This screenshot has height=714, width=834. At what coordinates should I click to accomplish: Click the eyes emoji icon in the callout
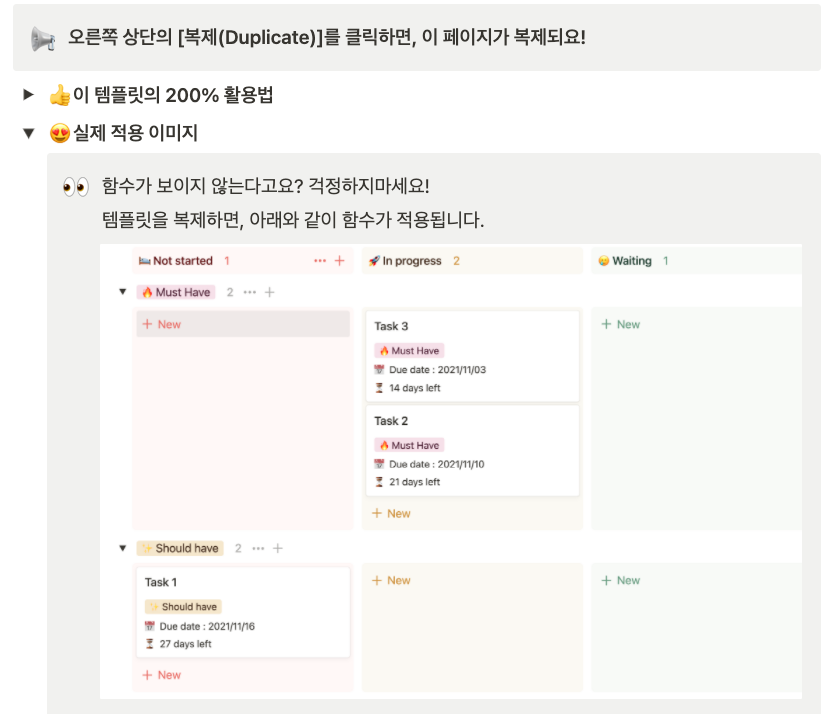pyautogui.click(x=76, y=187)
